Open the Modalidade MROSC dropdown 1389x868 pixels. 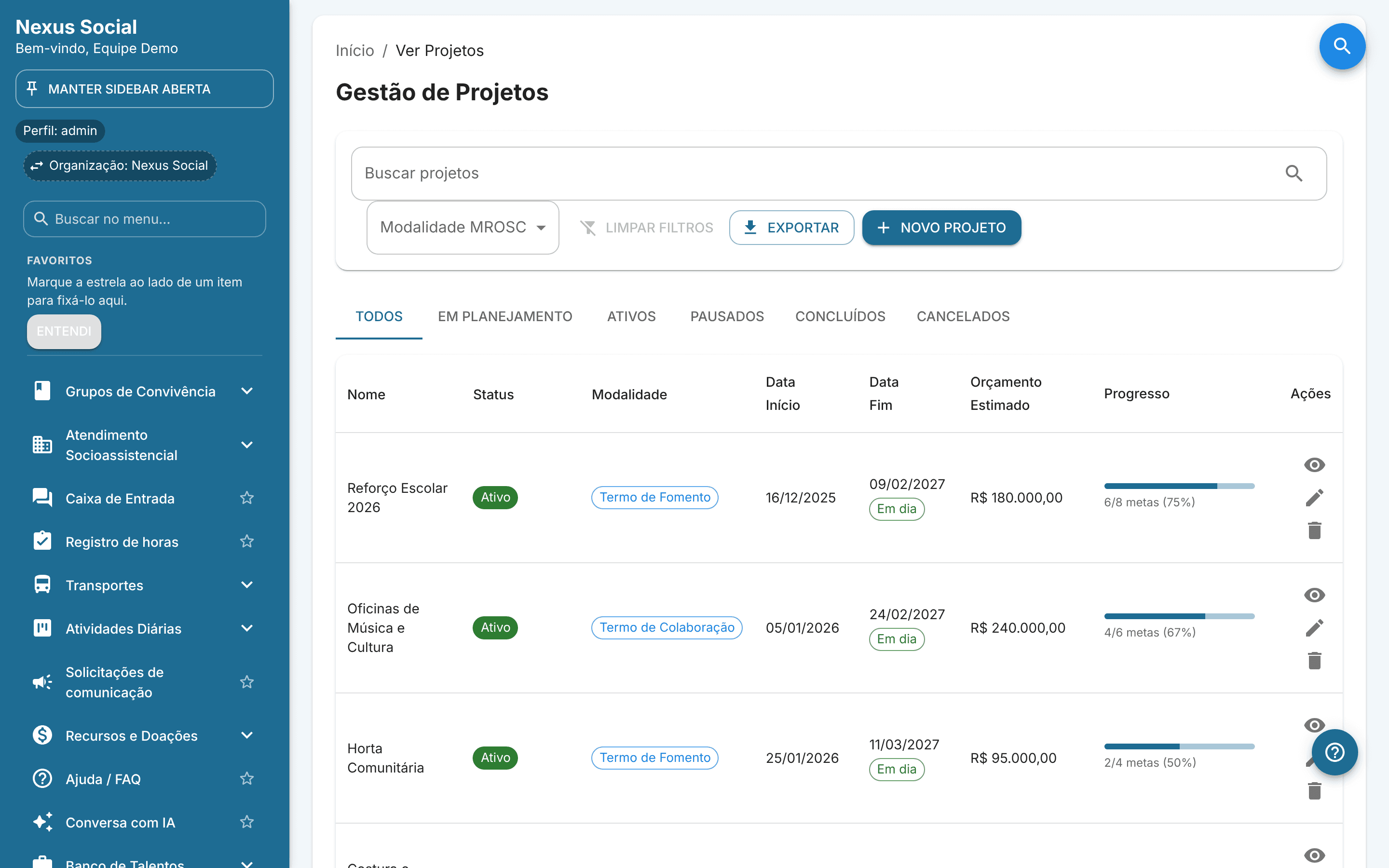(x=463, y=227)
